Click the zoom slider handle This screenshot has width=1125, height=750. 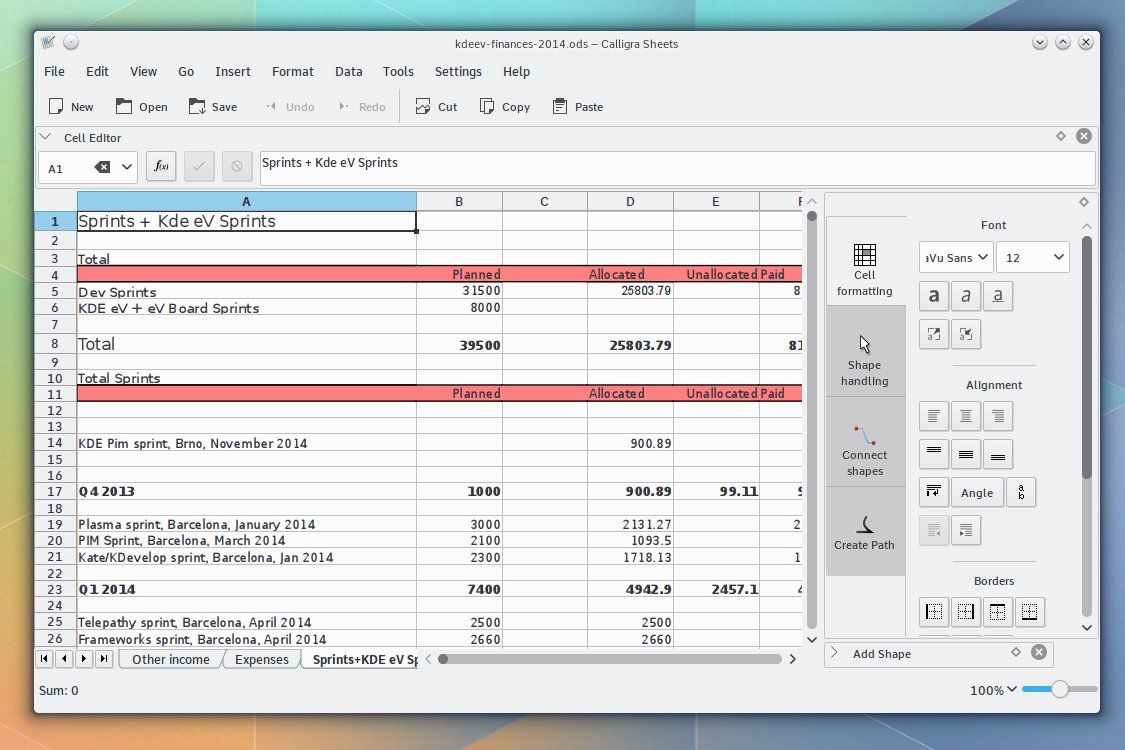1060,689
